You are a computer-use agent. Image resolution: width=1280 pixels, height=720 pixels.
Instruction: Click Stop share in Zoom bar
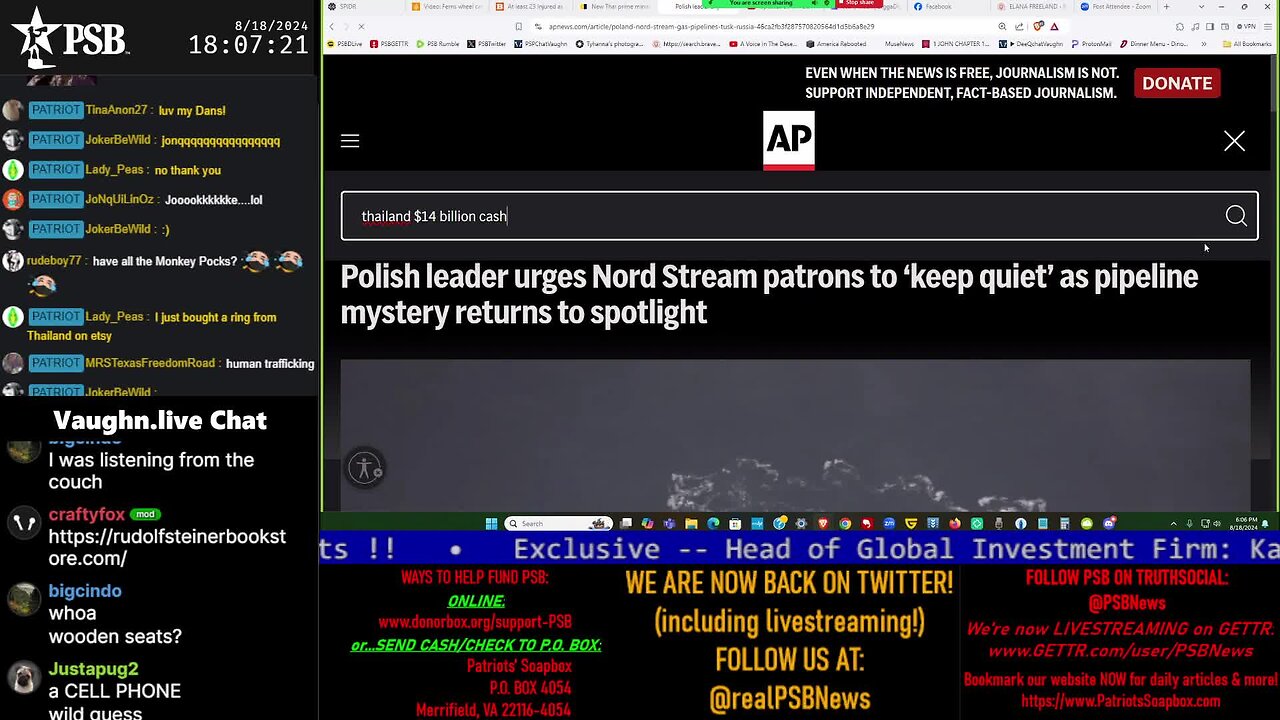coord(856,3)
